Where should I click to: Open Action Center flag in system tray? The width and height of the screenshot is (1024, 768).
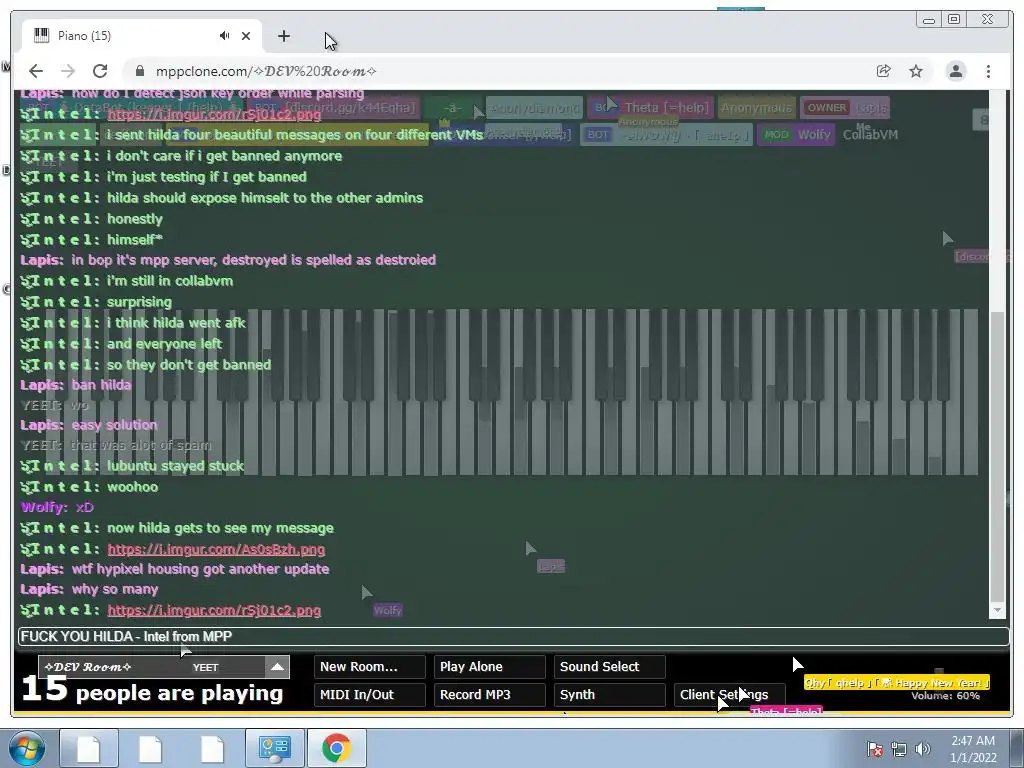[x=874, y=749]
